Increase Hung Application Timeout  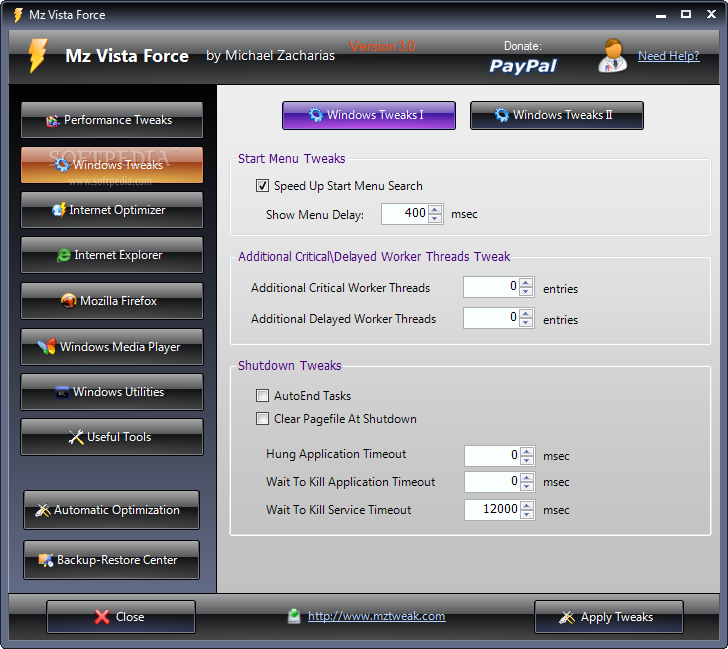coord(526,452)
